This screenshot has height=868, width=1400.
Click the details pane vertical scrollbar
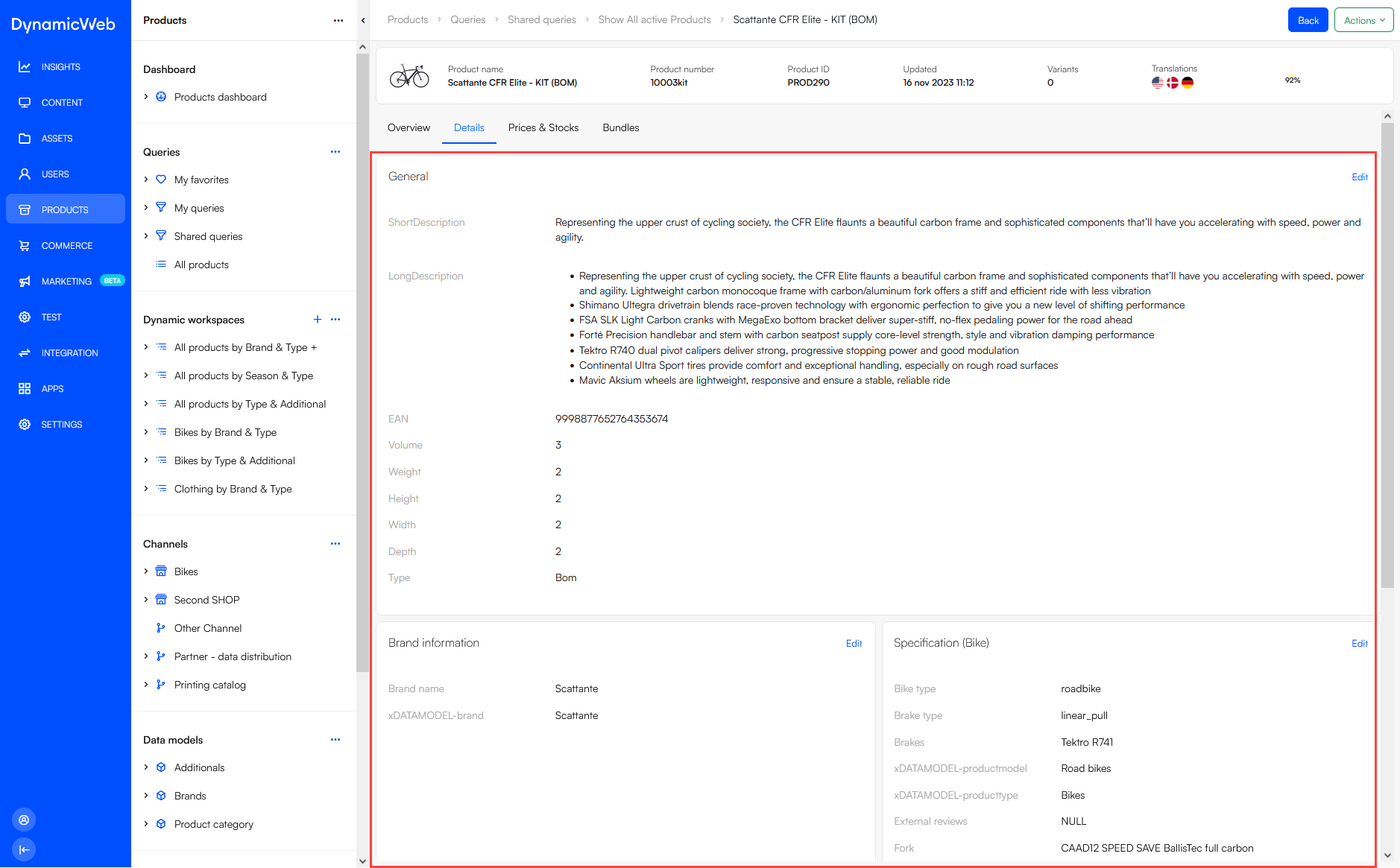(x=1387, y=356)
